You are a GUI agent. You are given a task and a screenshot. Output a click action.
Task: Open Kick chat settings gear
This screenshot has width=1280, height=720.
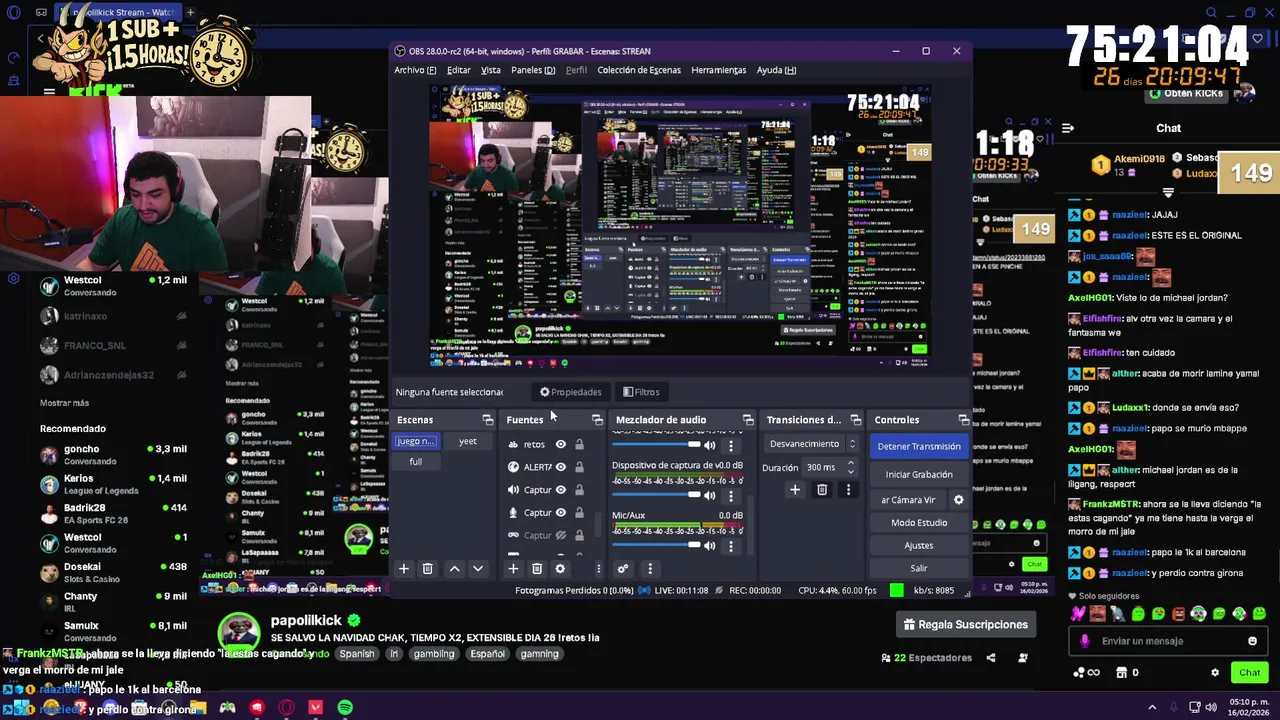pyautogui.click(x=1215, y=673)
